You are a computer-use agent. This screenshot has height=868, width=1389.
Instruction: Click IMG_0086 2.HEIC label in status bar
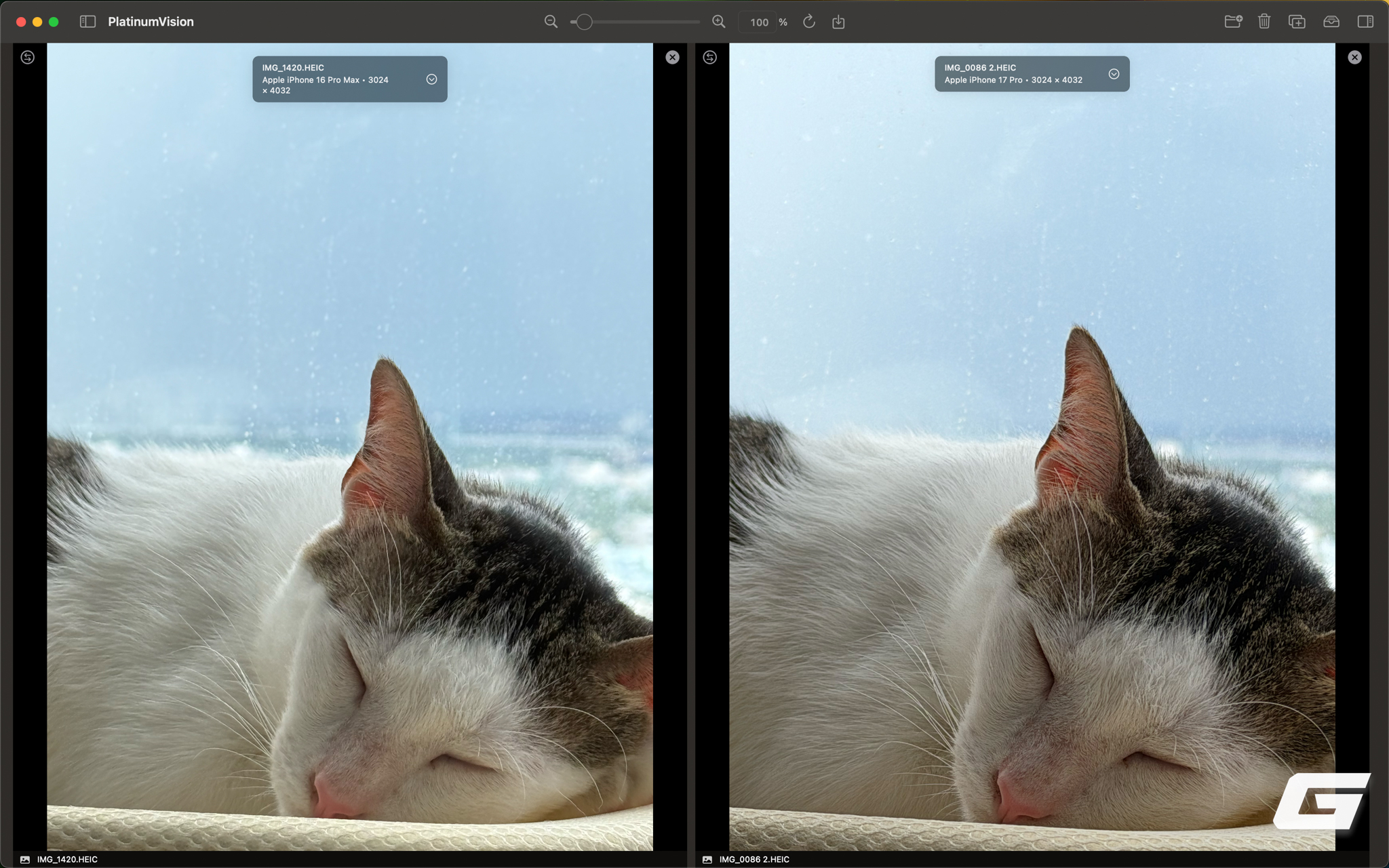(x=754, y=859)
